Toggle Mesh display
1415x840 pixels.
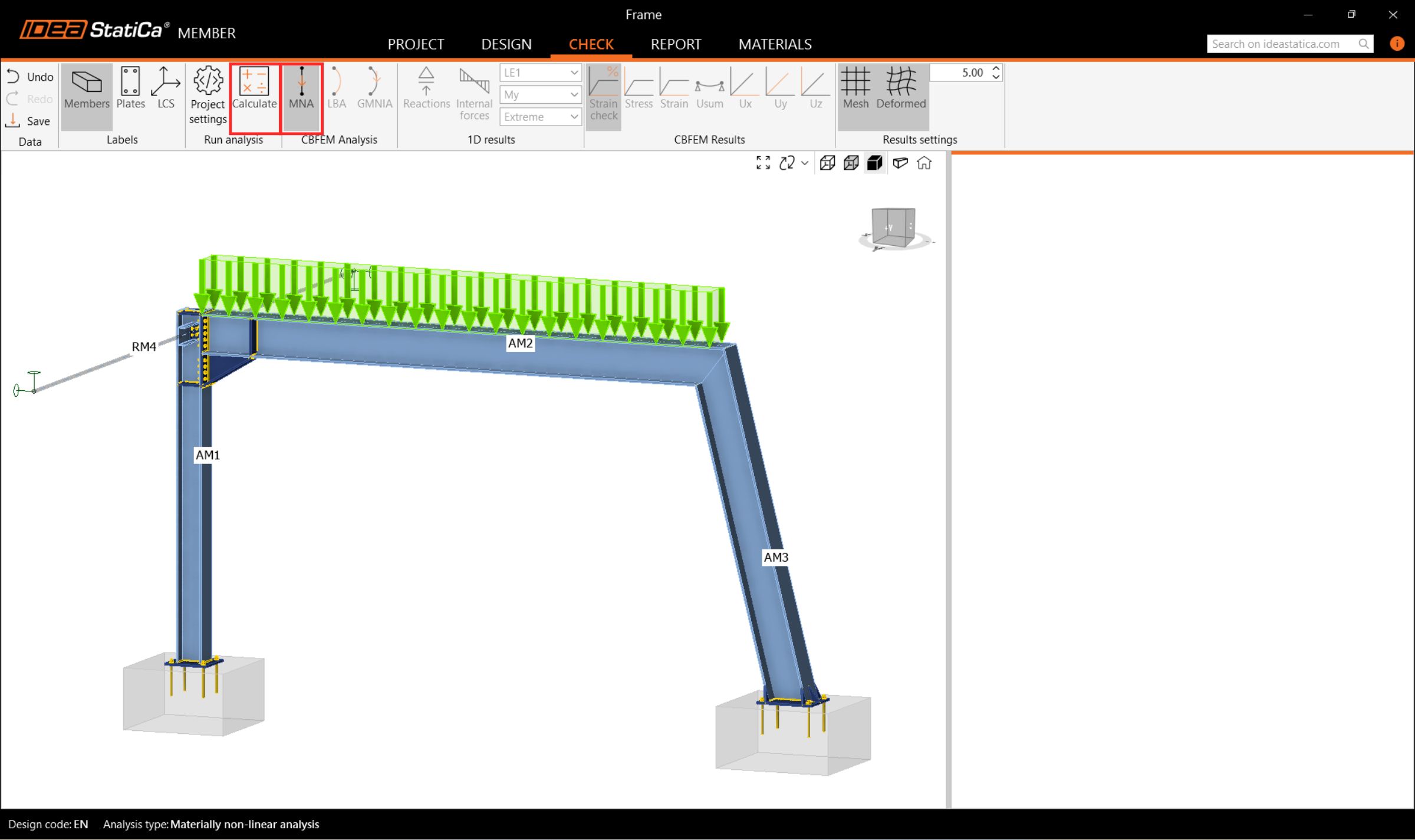[855, 88]
